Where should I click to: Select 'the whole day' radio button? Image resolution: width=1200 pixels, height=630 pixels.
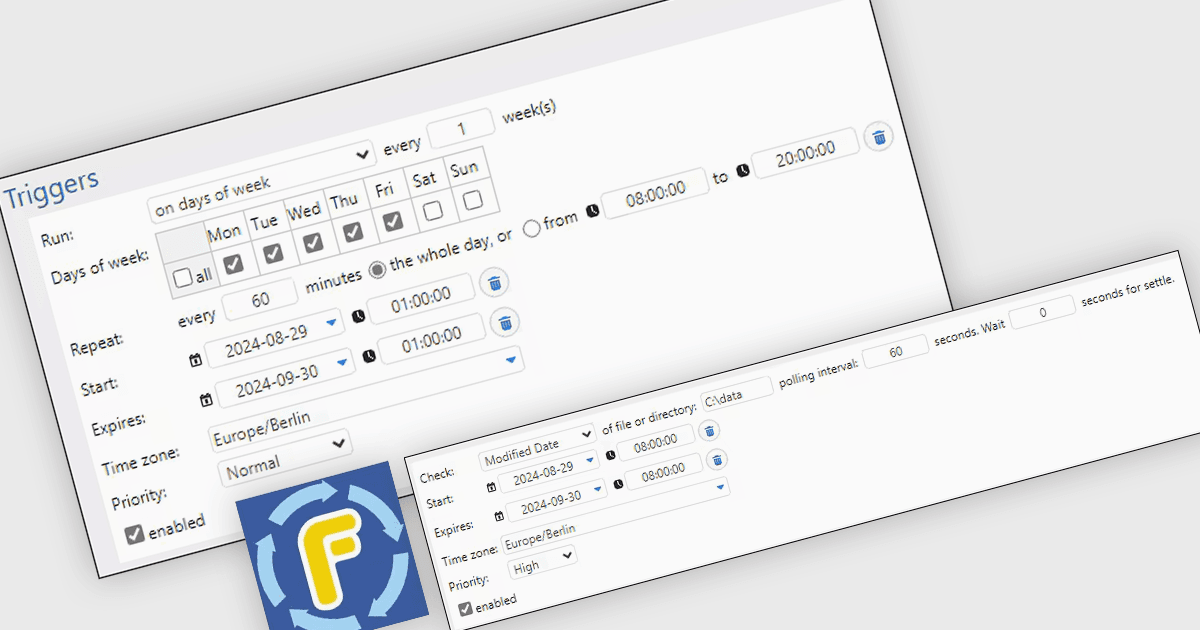[x=377, y=269]
